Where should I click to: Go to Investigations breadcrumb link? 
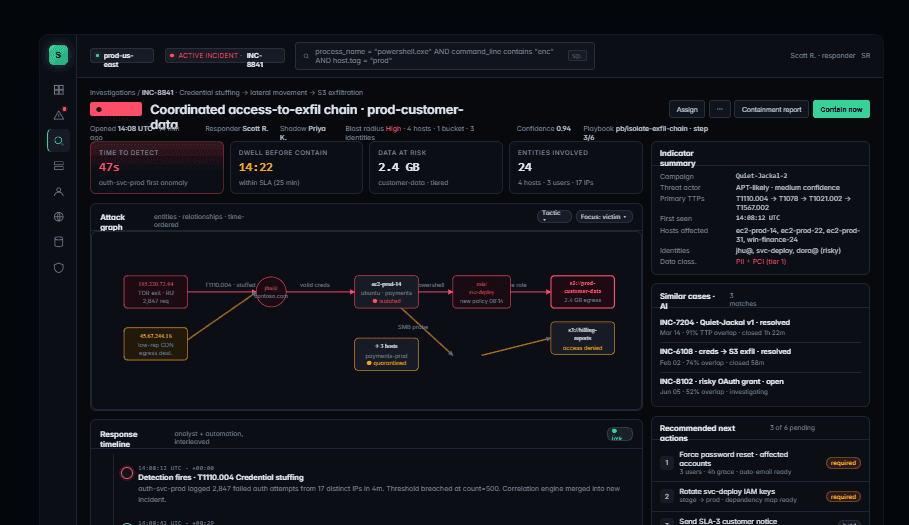coord(112,93)
